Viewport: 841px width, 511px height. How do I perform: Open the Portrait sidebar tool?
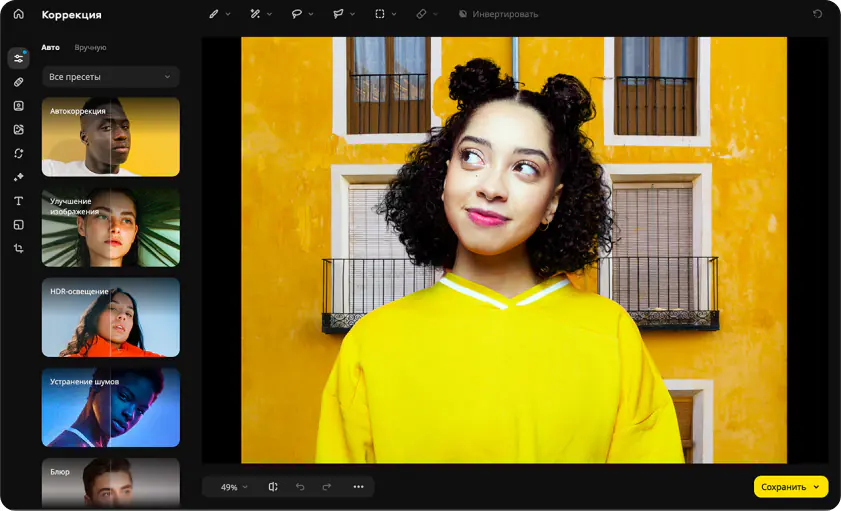[x=19, y=106]
